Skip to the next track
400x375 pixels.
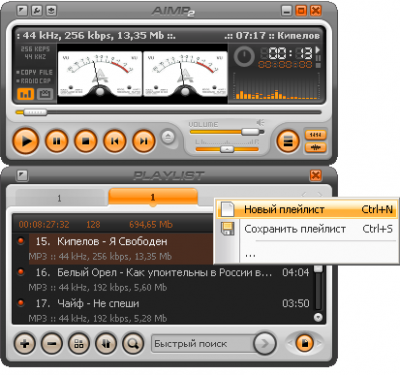tap(144, 141)
